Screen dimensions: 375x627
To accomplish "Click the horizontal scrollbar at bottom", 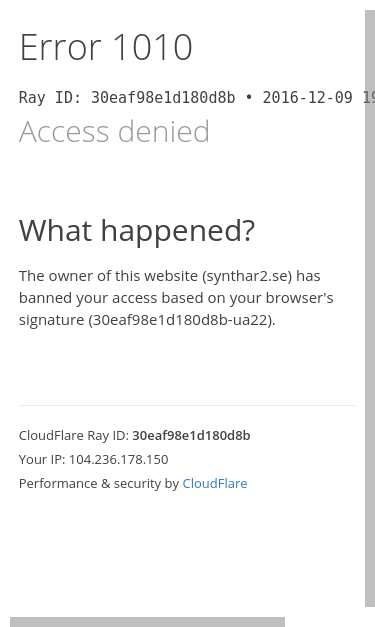I will (148, 622).
